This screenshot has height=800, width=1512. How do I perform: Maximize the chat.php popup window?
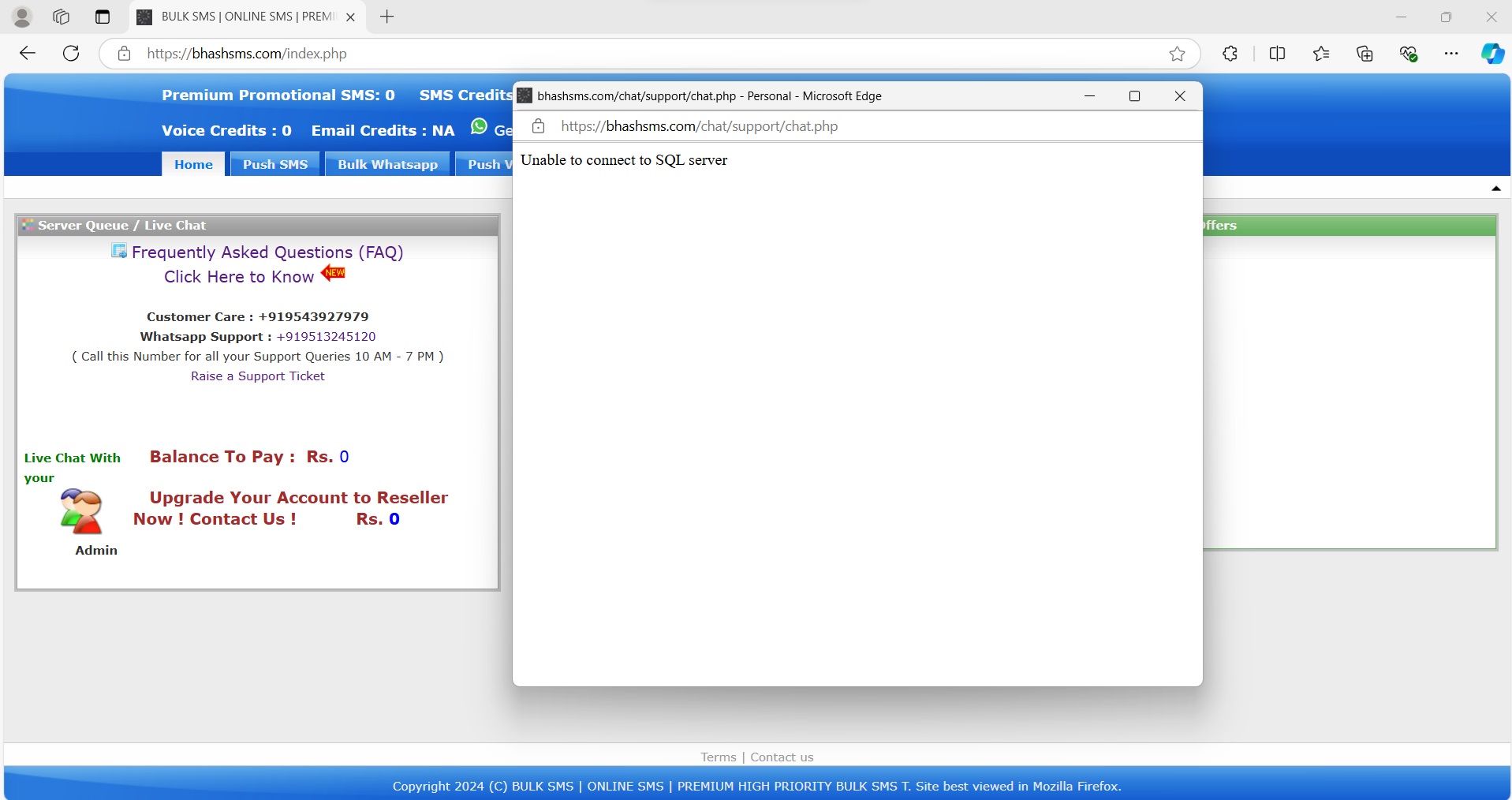(x=1135, y=95)
